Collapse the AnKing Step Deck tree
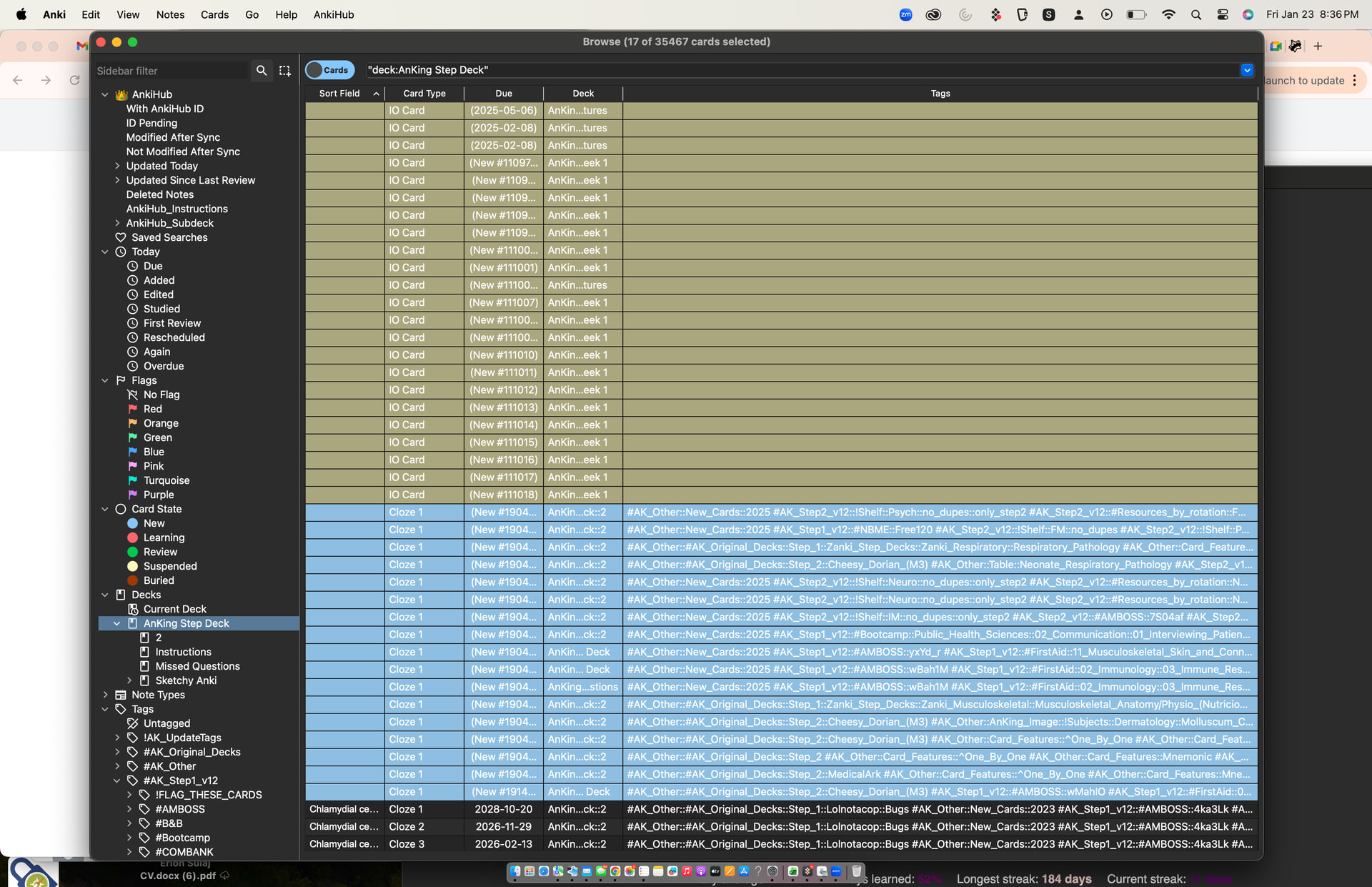Viewport: 1372px width, 887px height. [x=117, y=623]
